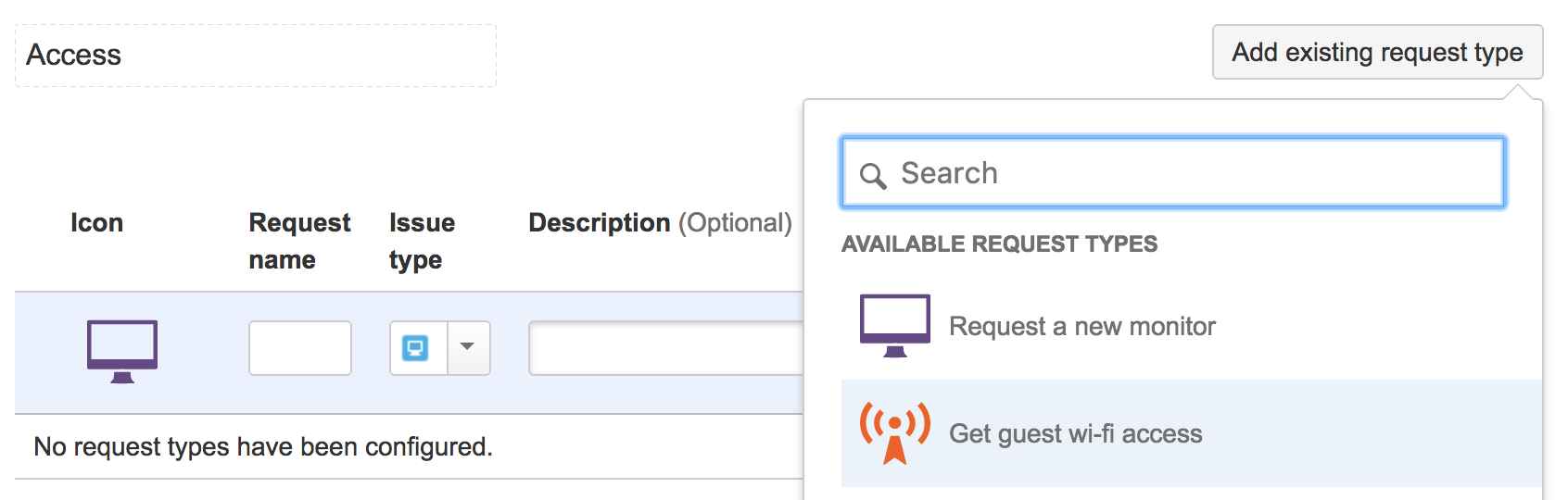
Task: Open the Add existing request type dropdown
Action: 1376,53
